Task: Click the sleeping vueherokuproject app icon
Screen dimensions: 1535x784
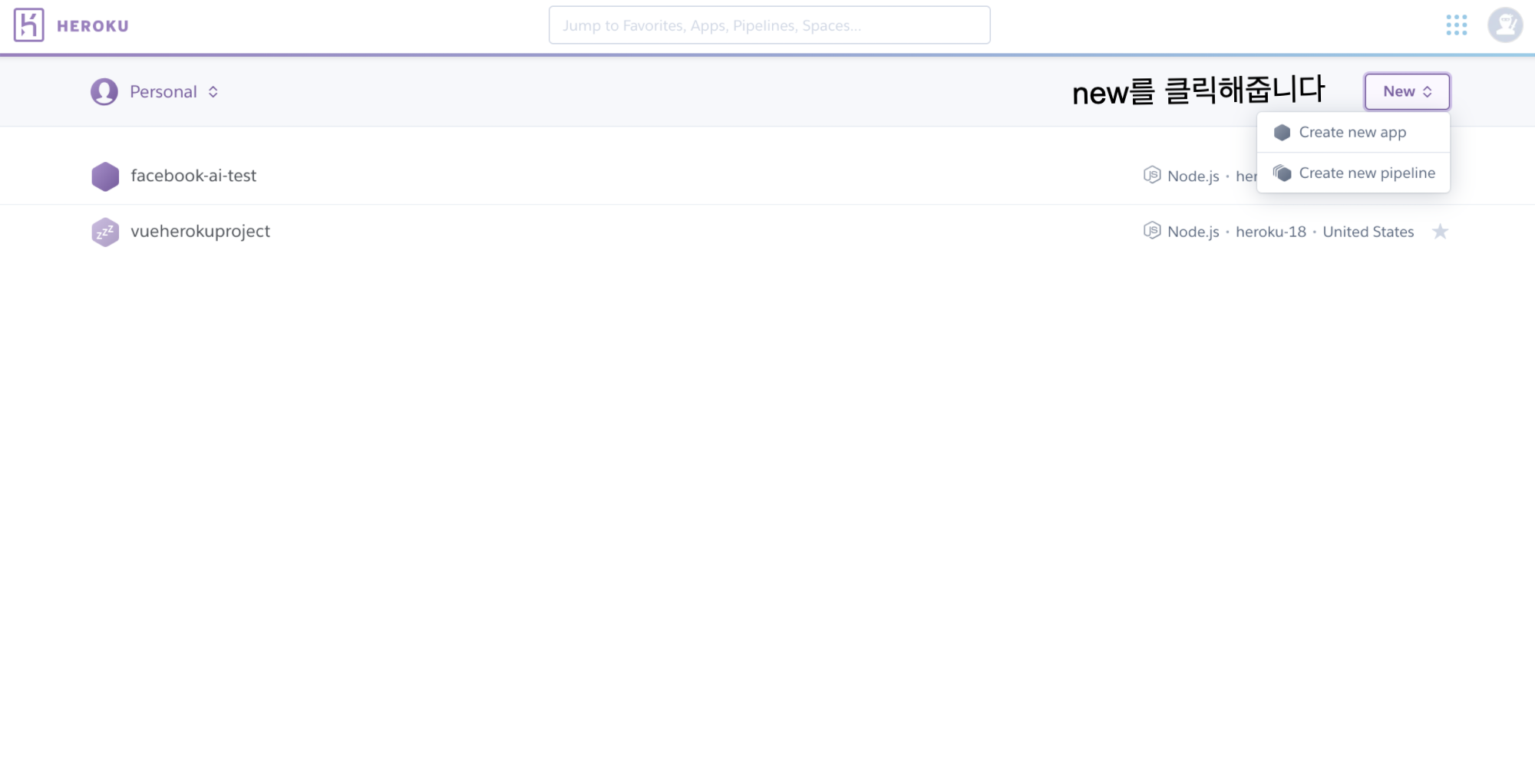Action: click(x=105, y=232)
